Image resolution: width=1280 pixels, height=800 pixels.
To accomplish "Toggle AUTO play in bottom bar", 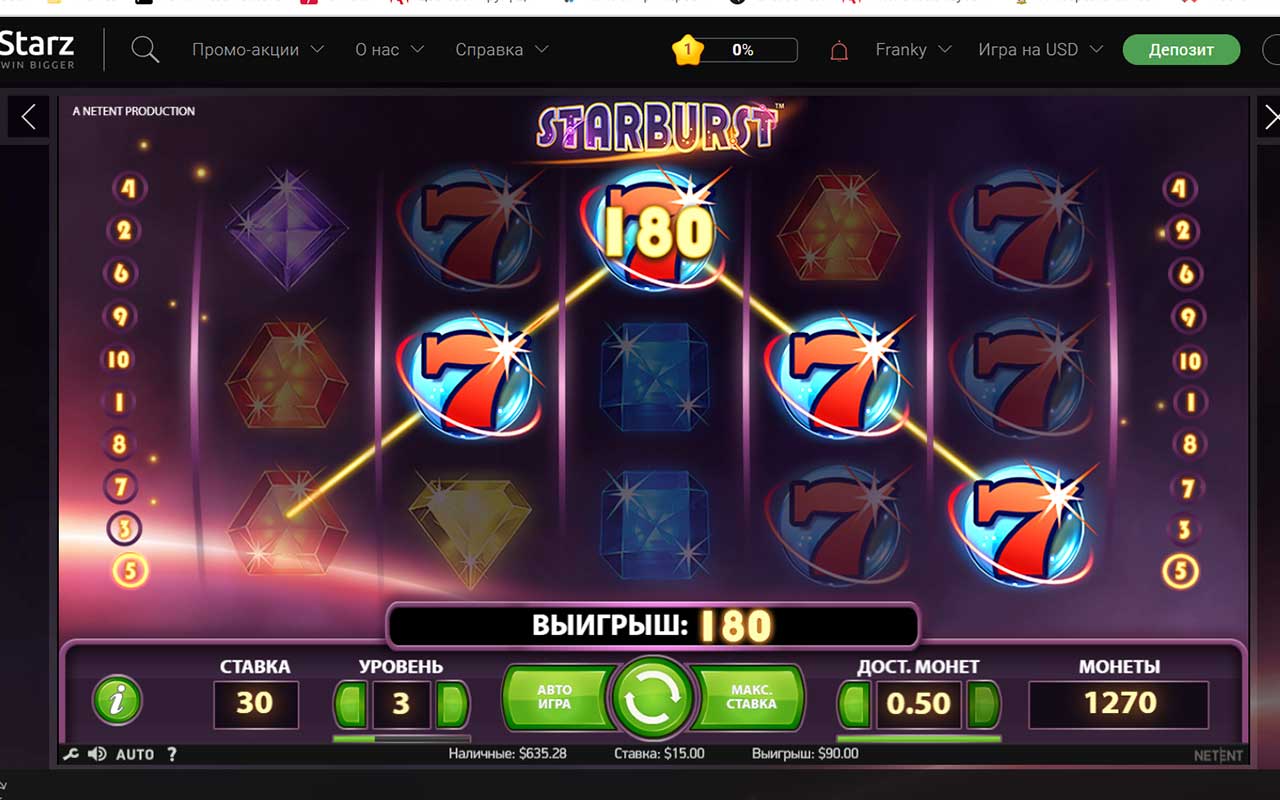I will (x=135, y=754).
